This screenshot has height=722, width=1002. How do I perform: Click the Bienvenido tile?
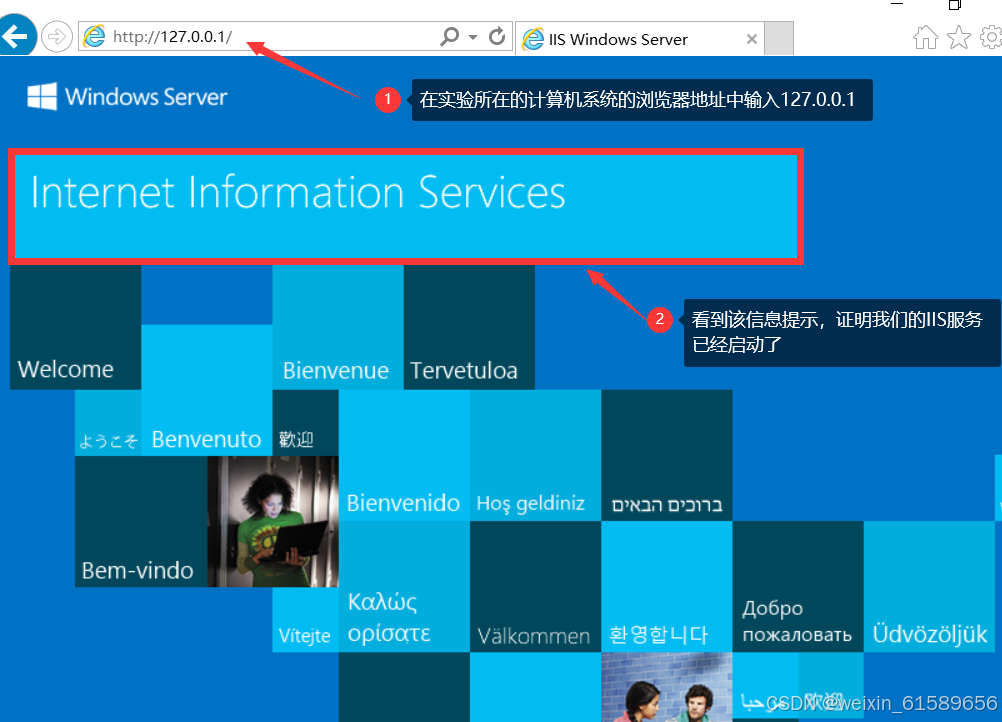click(404, 456)
